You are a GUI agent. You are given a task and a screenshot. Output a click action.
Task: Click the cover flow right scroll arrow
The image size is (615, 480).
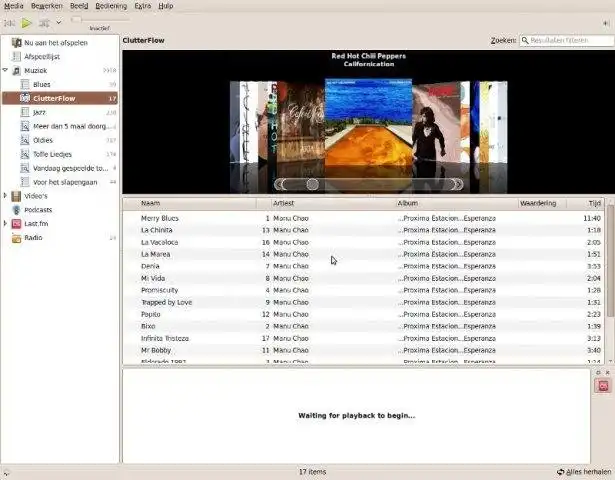click(458, 184)
